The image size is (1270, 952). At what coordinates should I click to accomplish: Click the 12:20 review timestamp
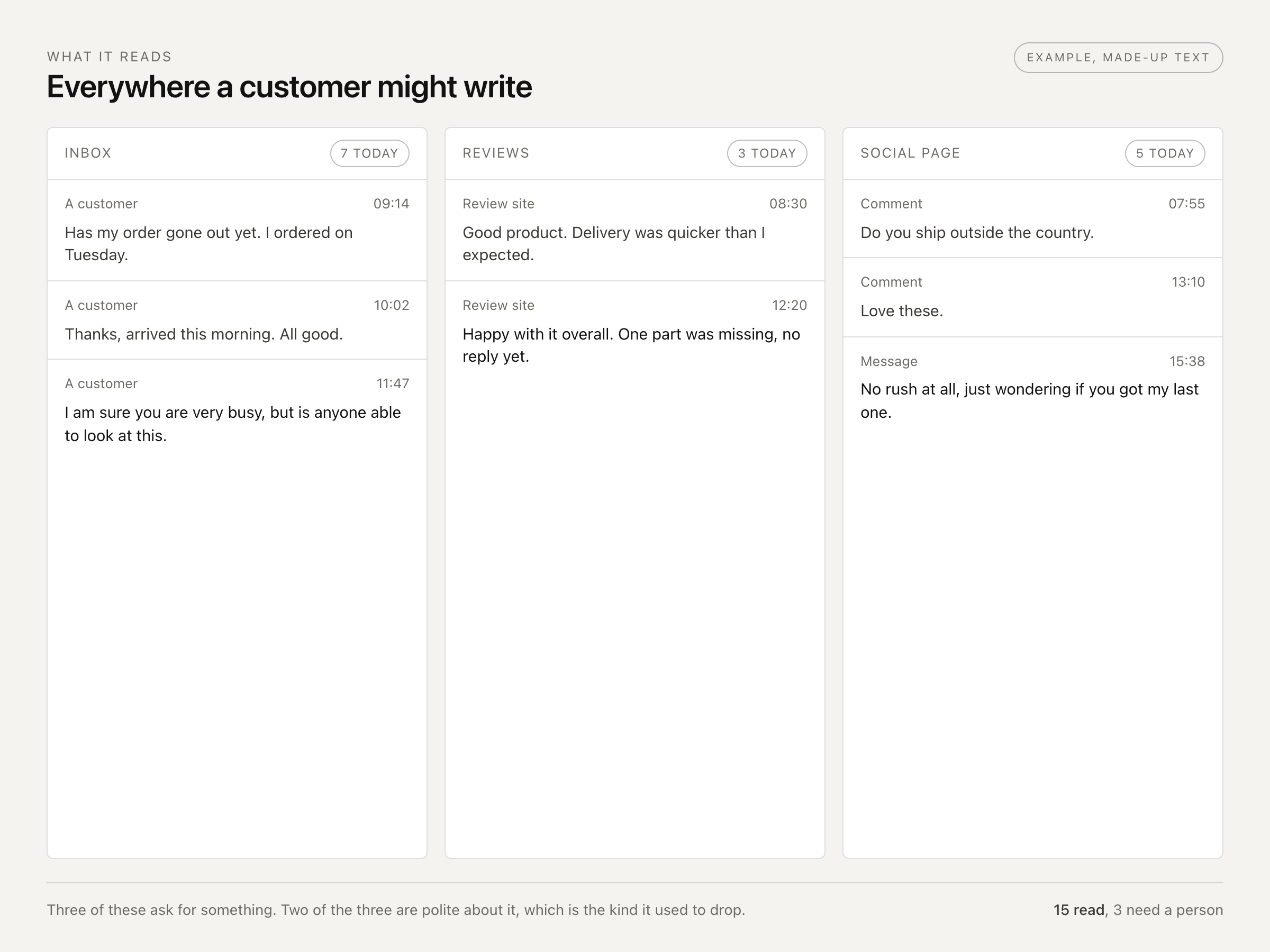click(x=790, y=305)
